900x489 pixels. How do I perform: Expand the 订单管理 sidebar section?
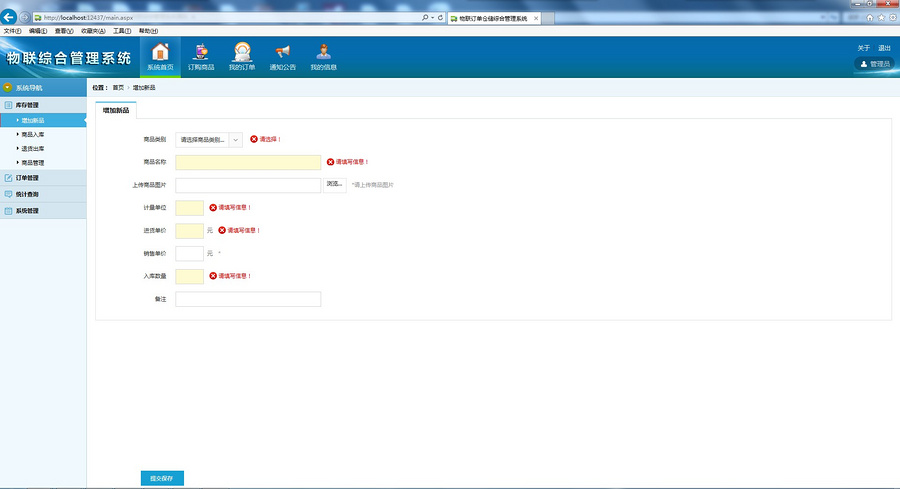[x=28, y=178]
